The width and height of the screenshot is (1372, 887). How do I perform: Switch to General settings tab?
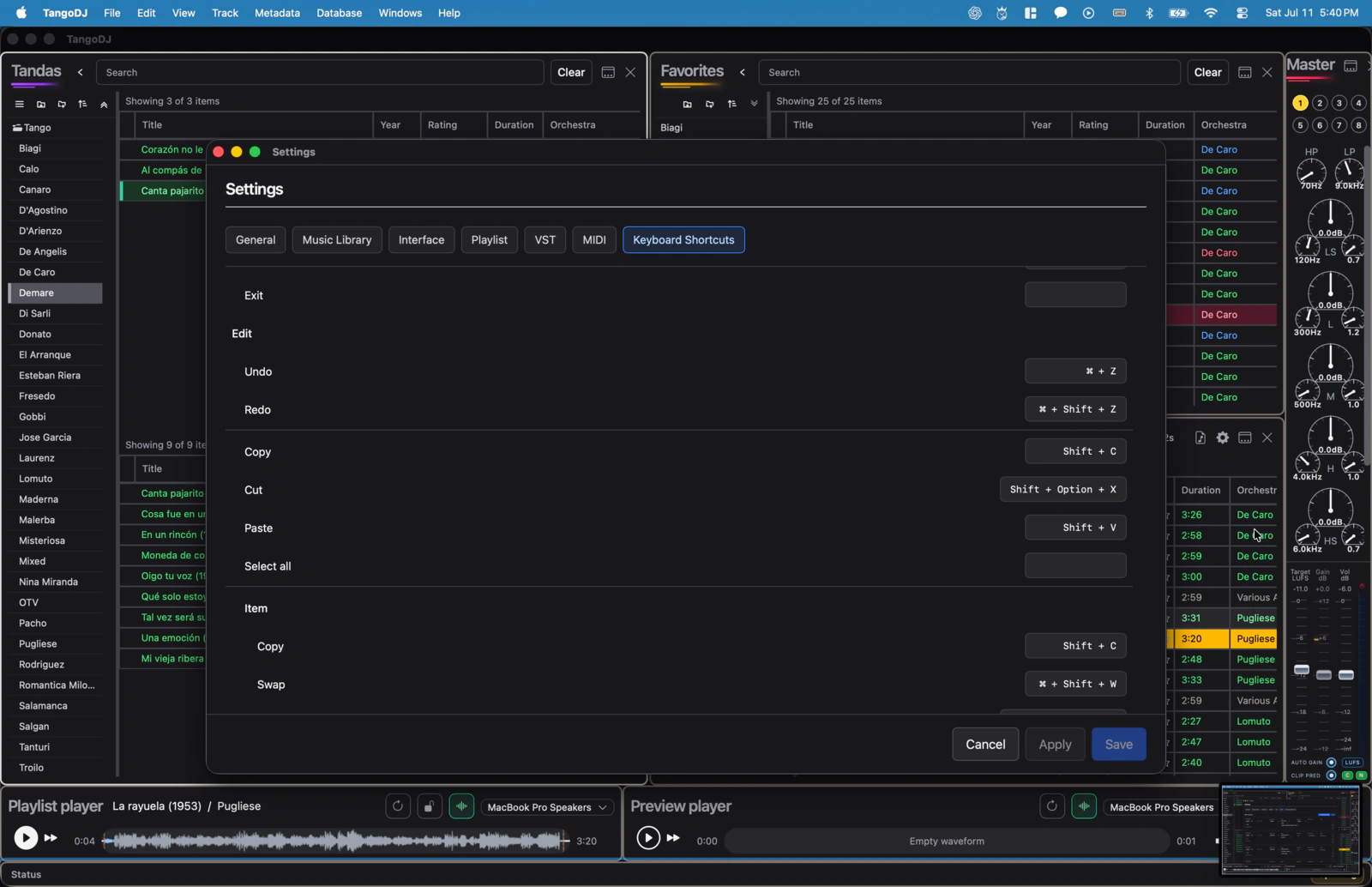(x=256, y=240)
